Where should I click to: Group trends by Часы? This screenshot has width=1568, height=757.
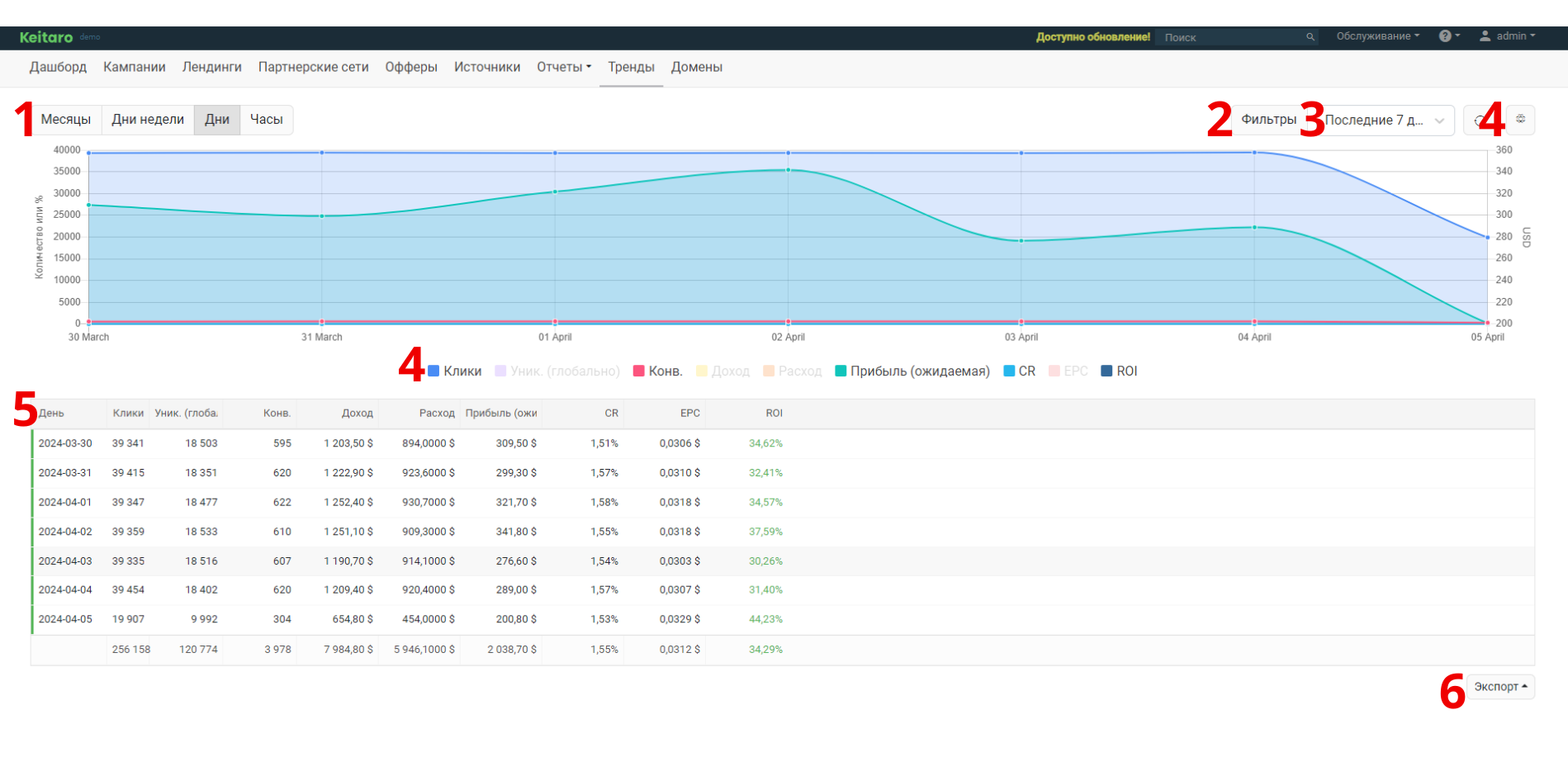[x=267, y=120]
